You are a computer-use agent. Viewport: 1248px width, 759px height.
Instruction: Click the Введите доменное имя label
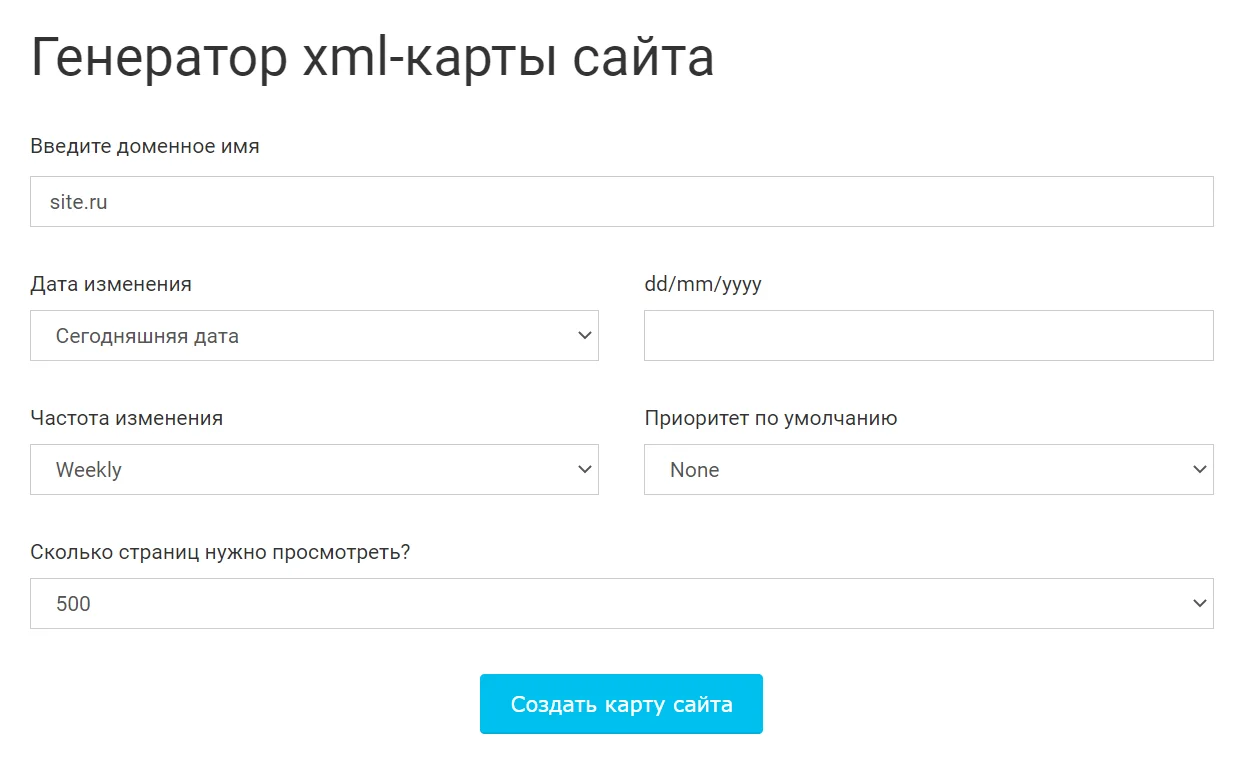(x=145, y=146)
